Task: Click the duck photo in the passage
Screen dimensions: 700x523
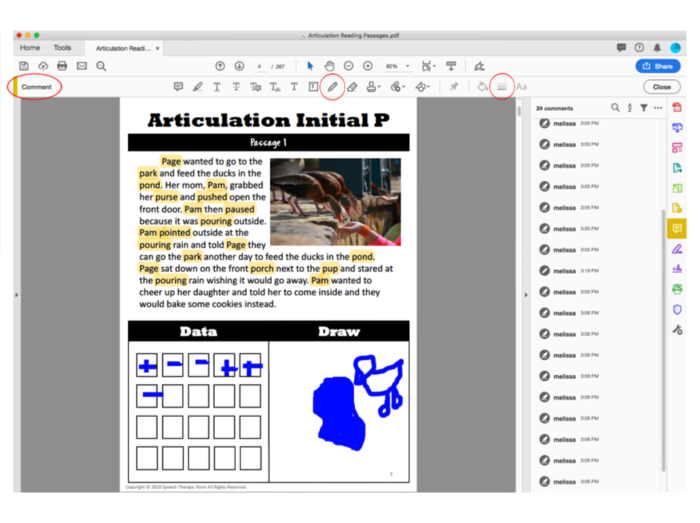Action: click(x=336, y=202)
